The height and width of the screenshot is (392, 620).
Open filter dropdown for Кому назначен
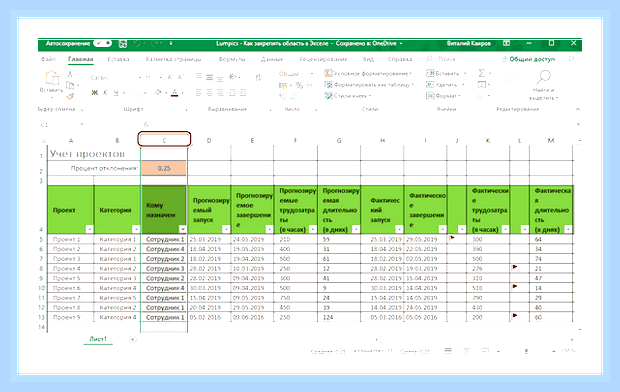click(183, 229)
